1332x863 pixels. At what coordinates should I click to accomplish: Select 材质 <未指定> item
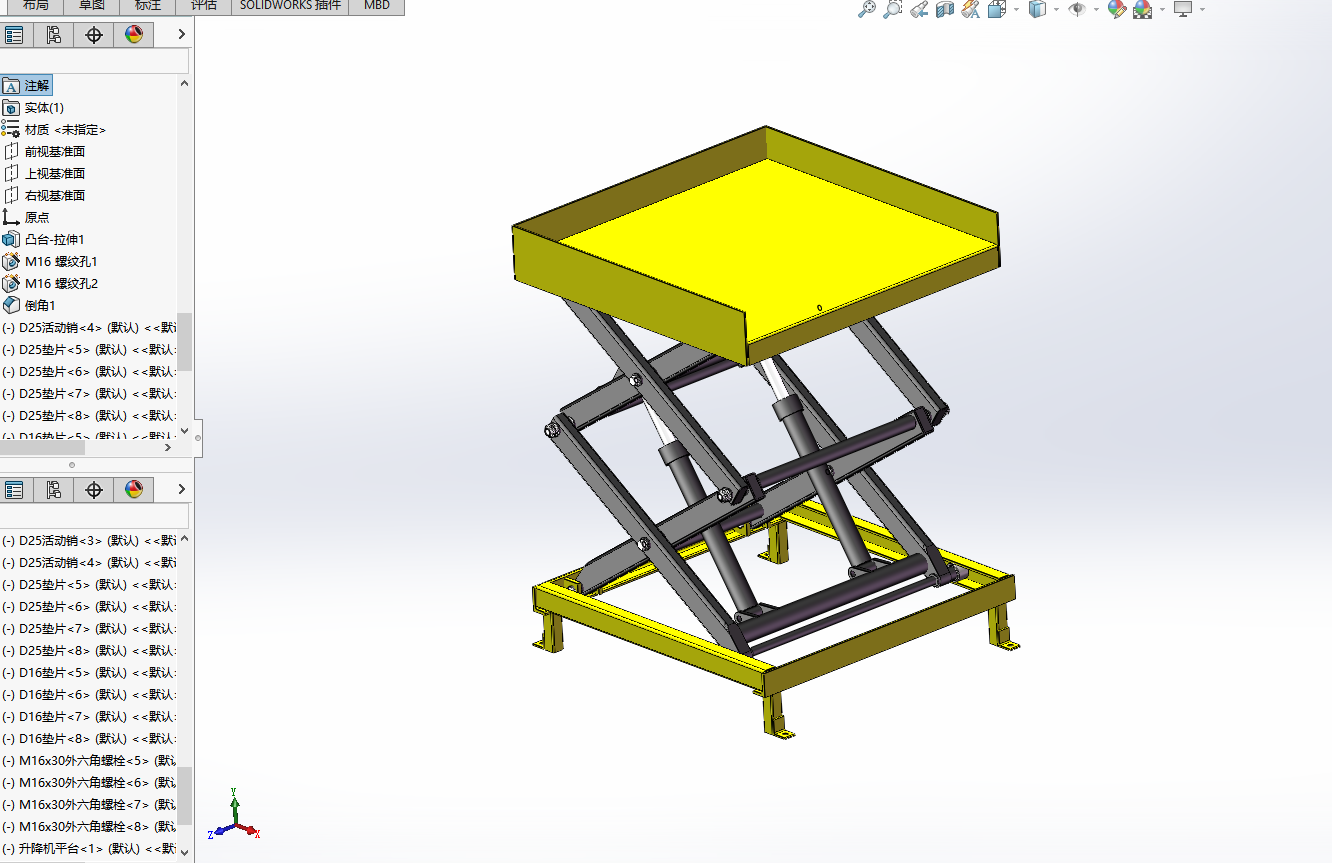pos(54,130)
